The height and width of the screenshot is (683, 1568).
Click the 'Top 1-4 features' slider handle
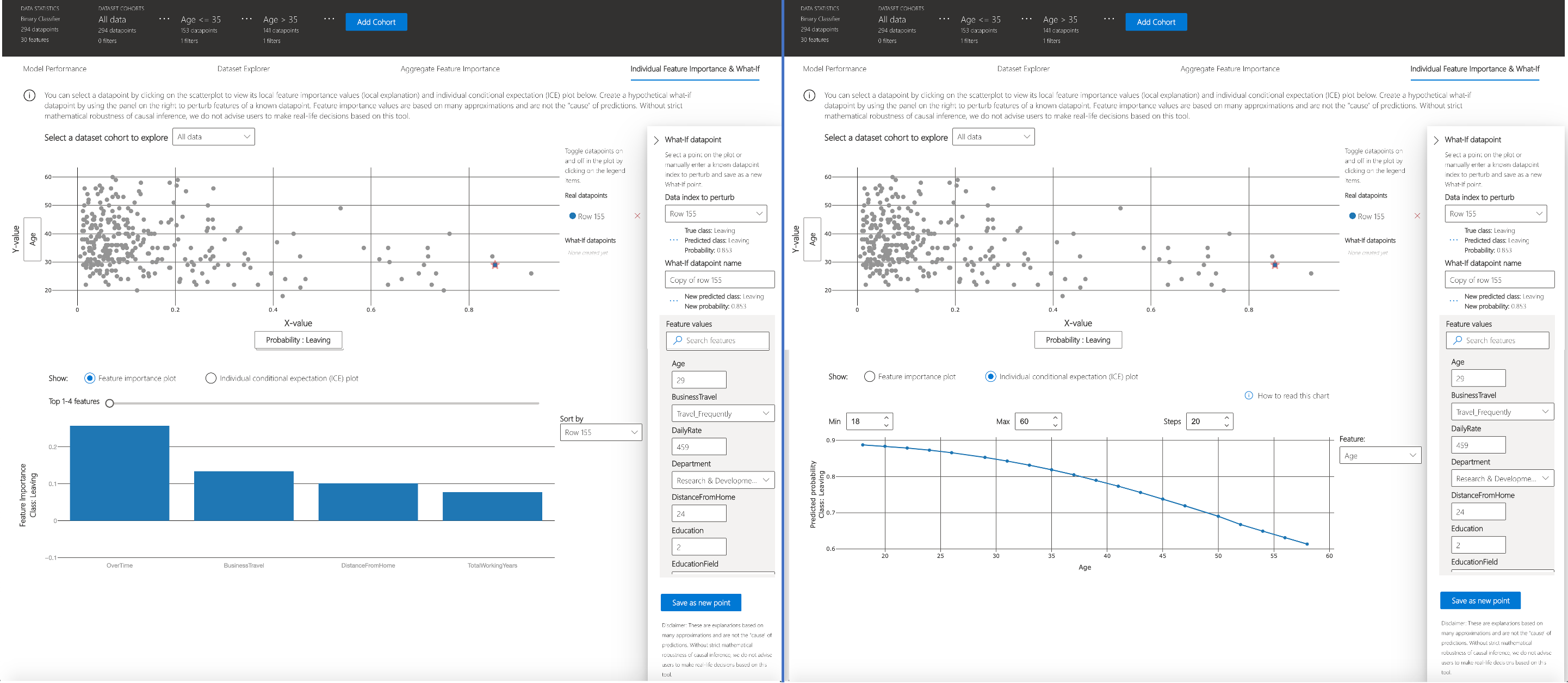pos(109,403)
